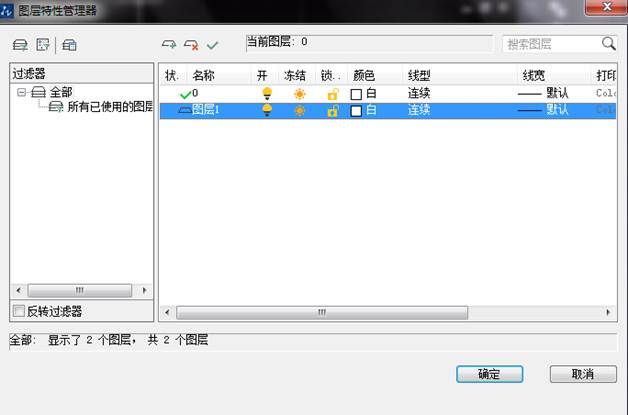Open the Layer States Manager icon

[x=70, y=45]
